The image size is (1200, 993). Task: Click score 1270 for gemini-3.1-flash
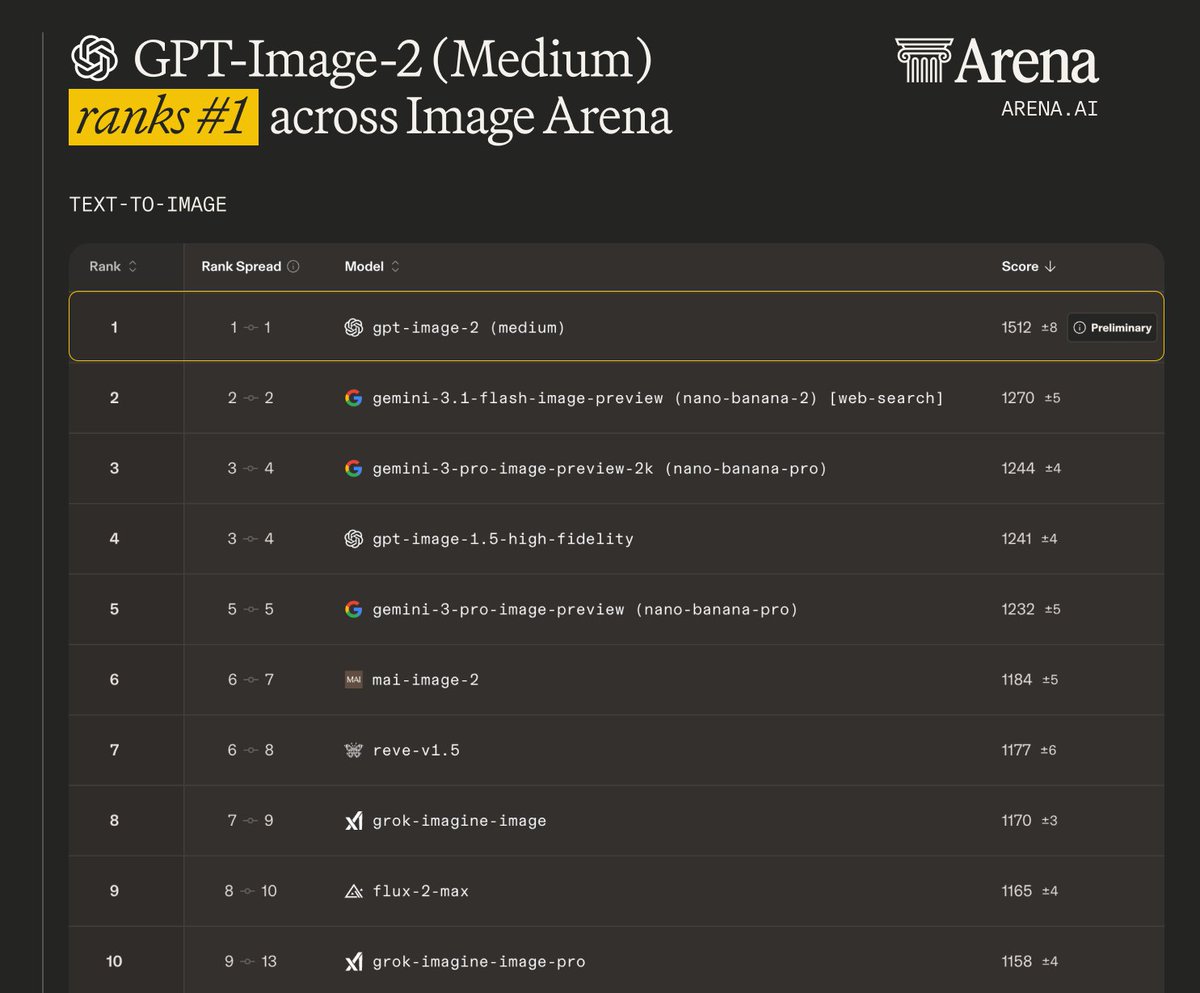tap(1018, 398)
